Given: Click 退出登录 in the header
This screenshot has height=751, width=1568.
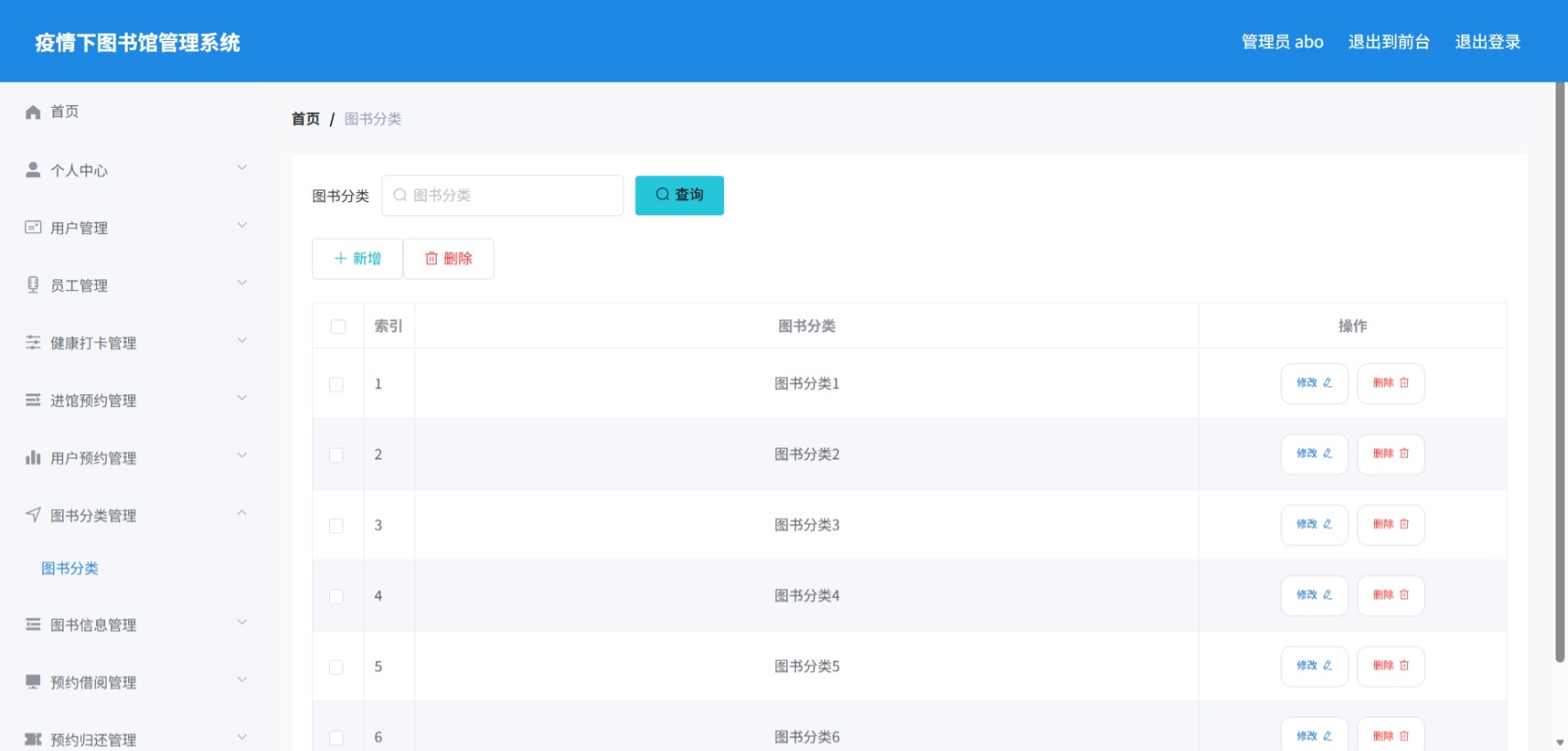Looking at the screenshot, I should (x=1487, y=42).
